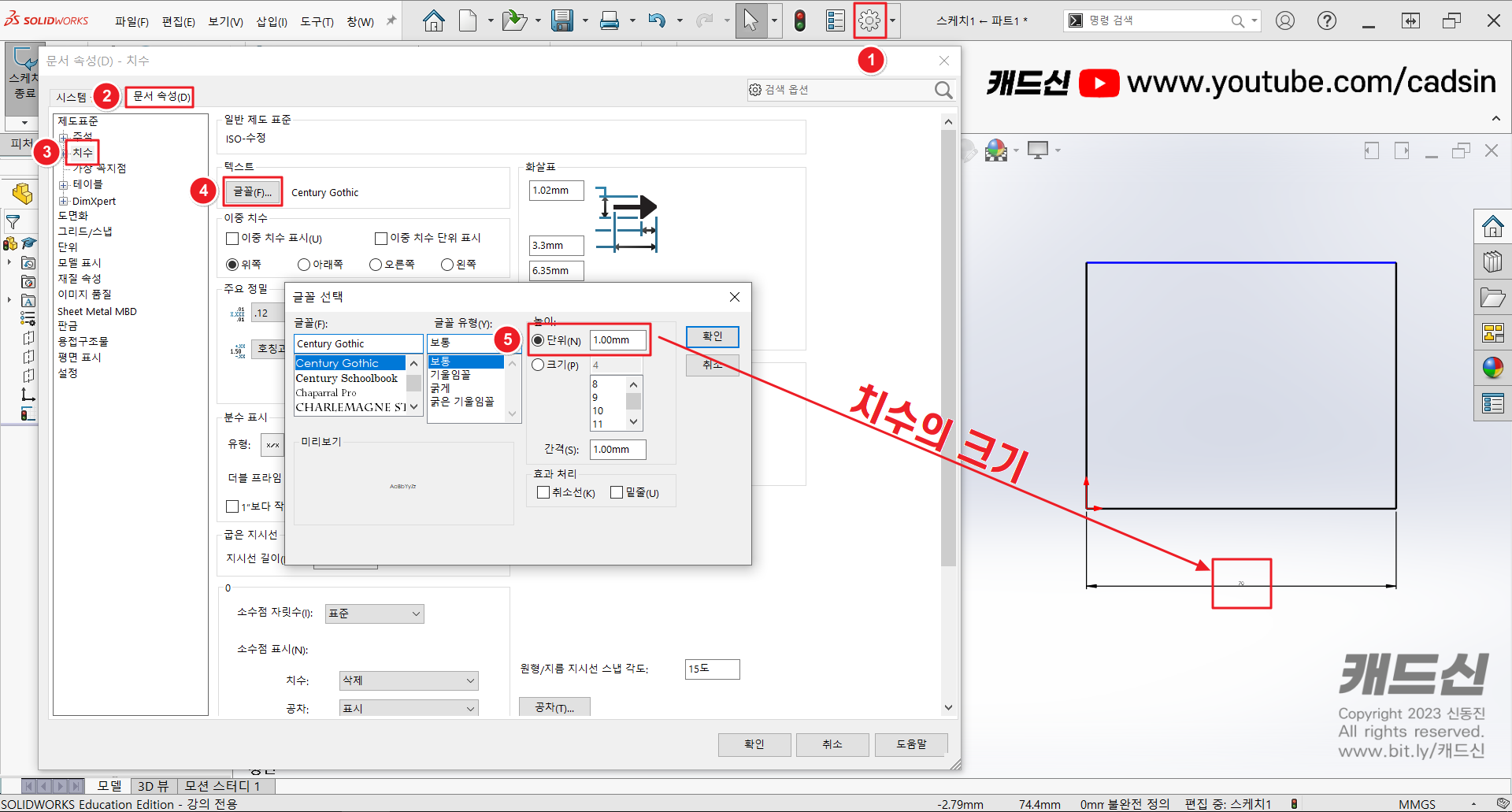Open the dropdown arrow beside the Save icon
This screenshot has width=1512, height=812.
pyautogui.click(x=585, y=21)
